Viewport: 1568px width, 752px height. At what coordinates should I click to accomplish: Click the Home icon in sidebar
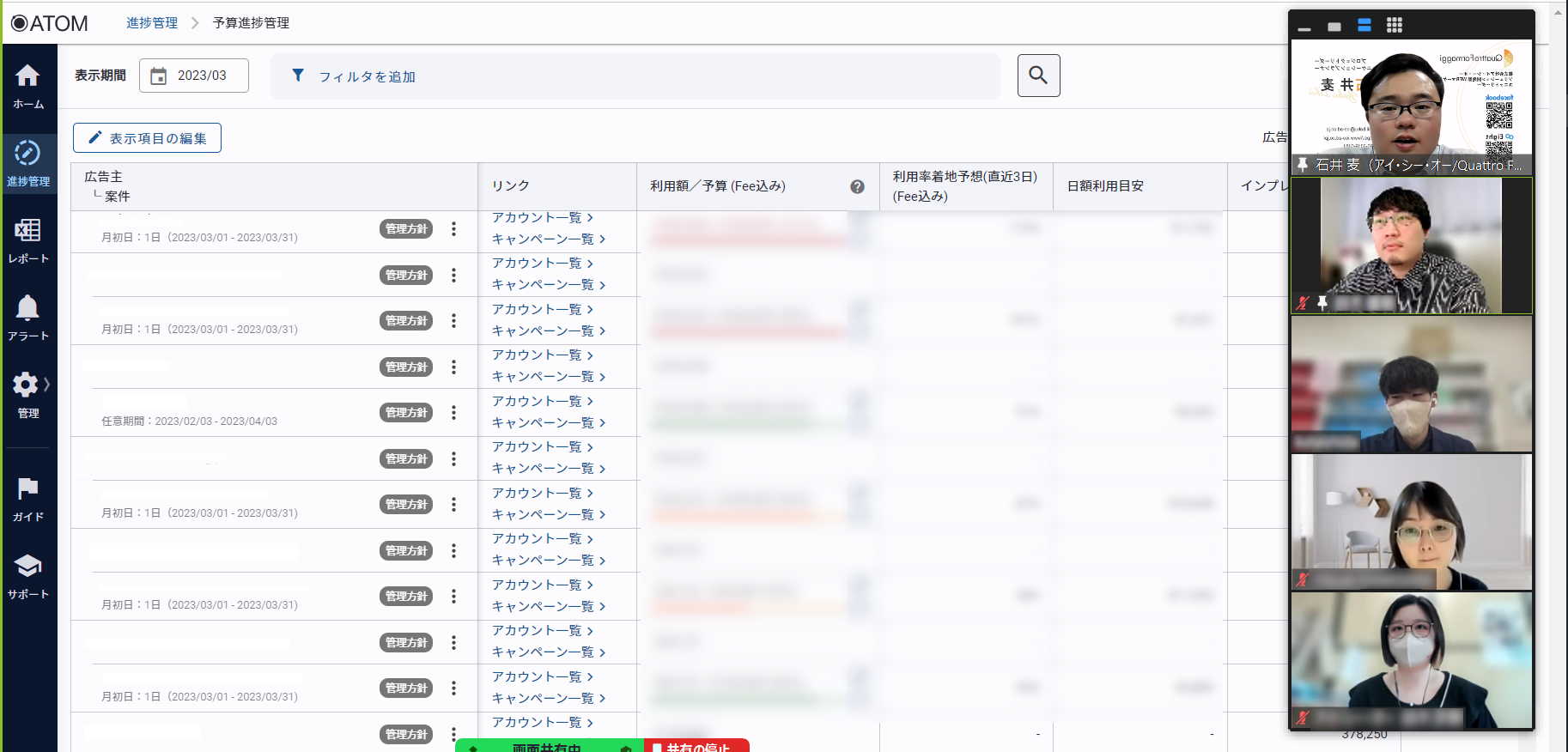27,86
